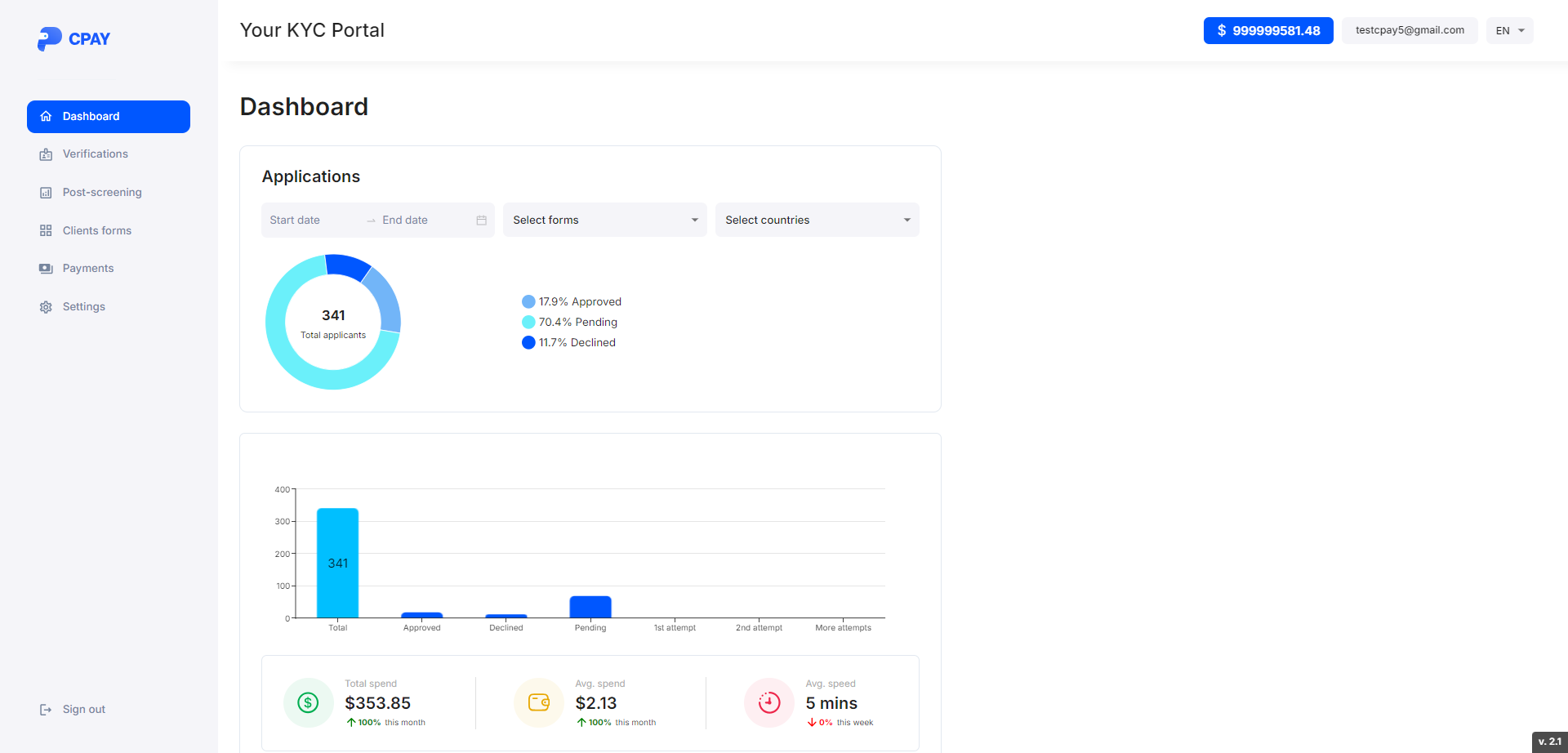The image size is (1568, 753).
Task: Open the Select forms dropdown
Action: click(604, 221)
